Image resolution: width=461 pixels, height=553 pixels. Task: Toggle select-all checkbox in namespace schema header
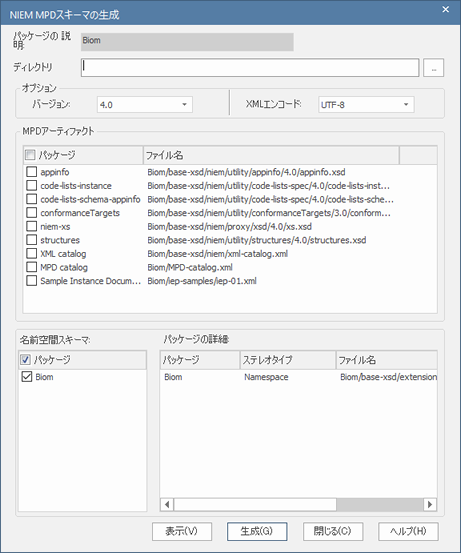(x=25, y=360)
